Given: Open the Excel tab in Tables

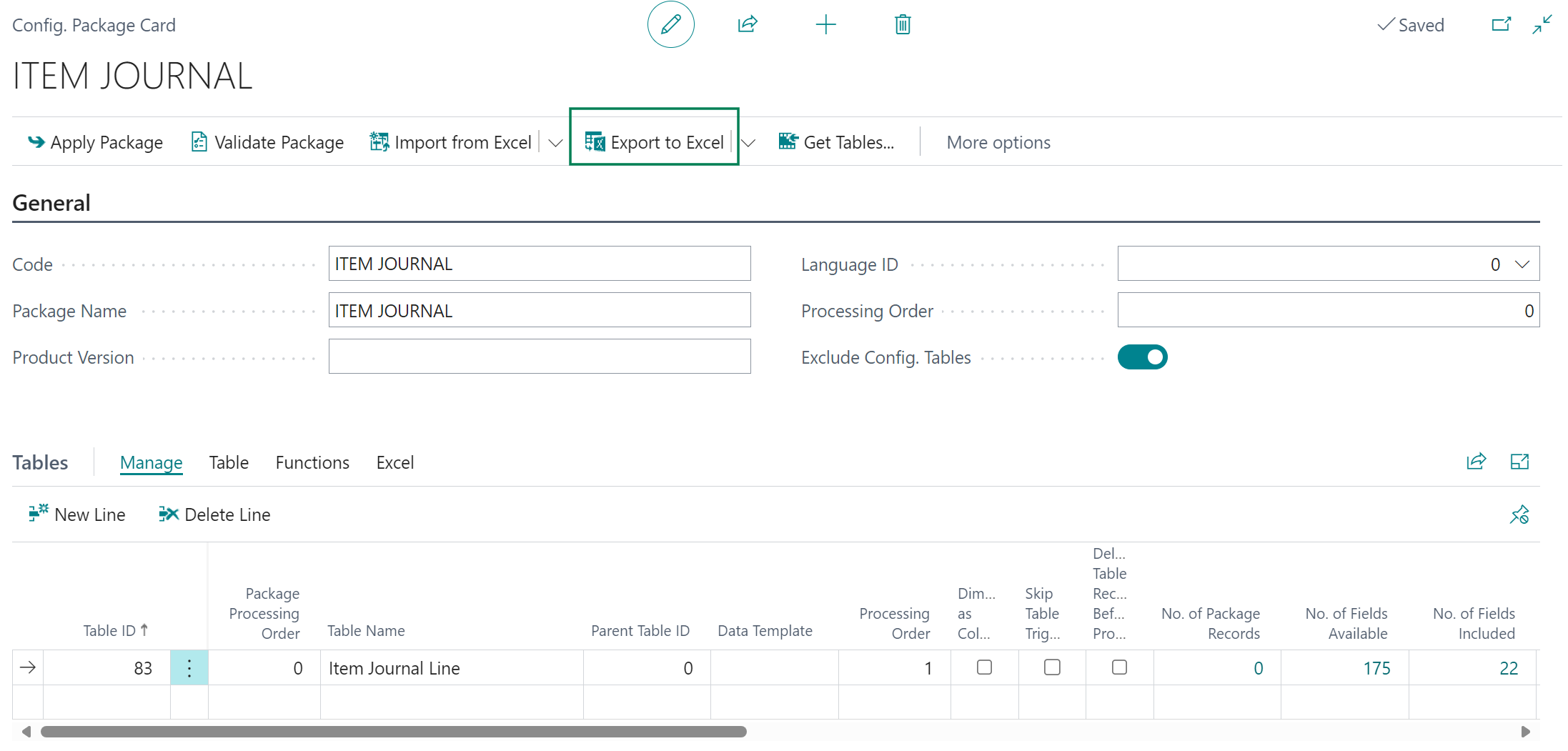Looking at the screenshot, I should pos(395,462).
